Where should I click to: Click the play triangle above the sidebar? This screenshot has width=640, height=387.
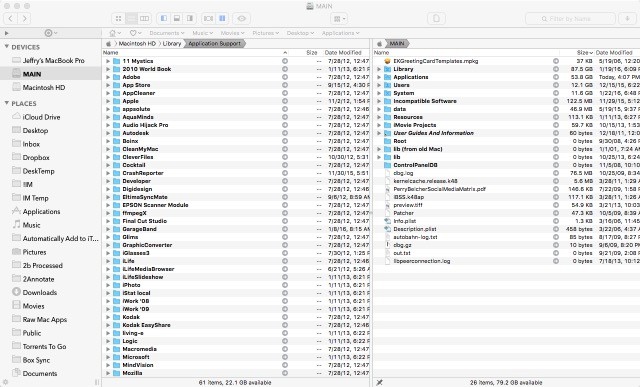(7, 33)
